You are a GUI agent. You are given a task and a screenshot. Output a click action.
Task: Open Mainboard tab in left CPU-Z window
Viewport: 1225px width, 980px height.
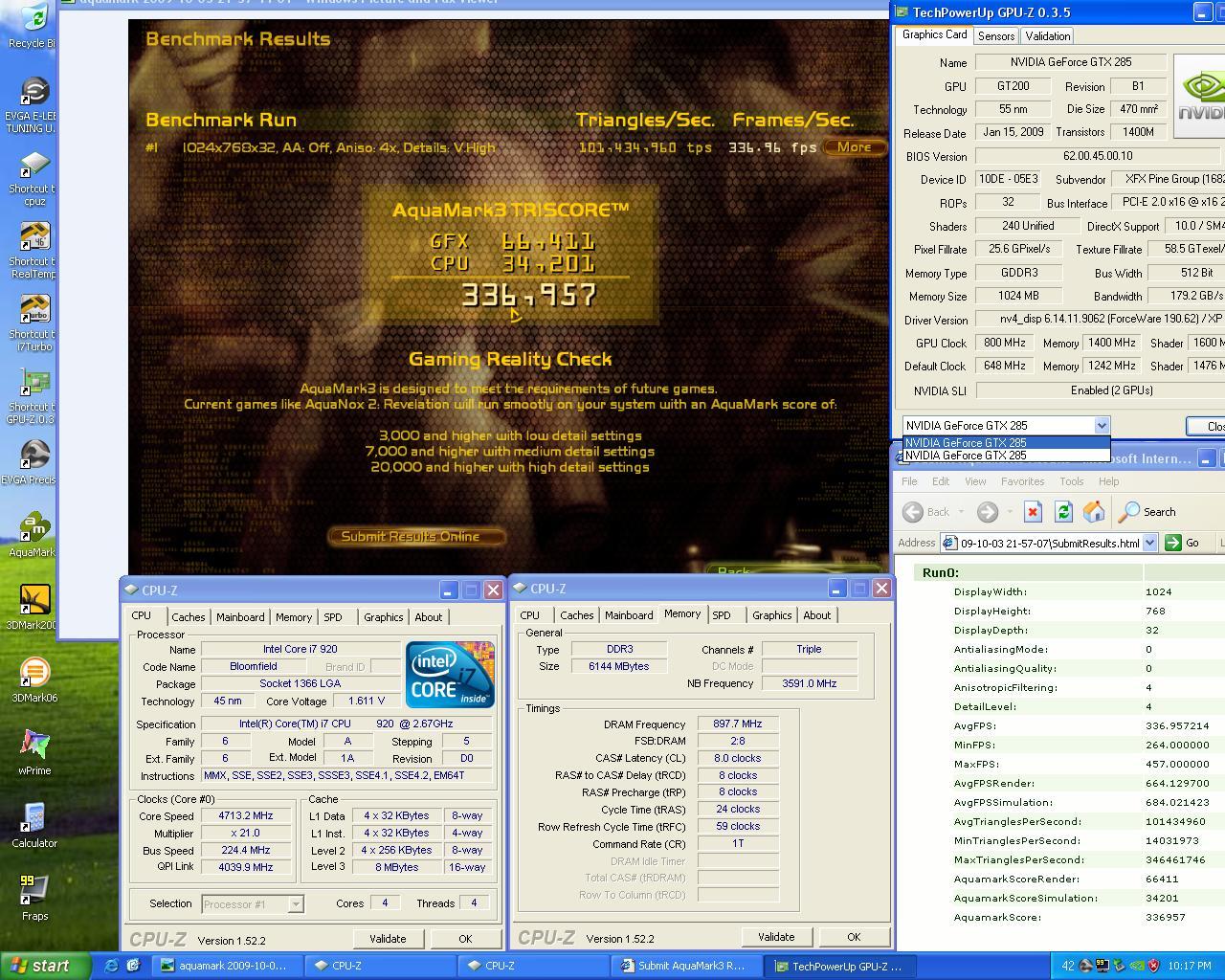tap(240, 617)
